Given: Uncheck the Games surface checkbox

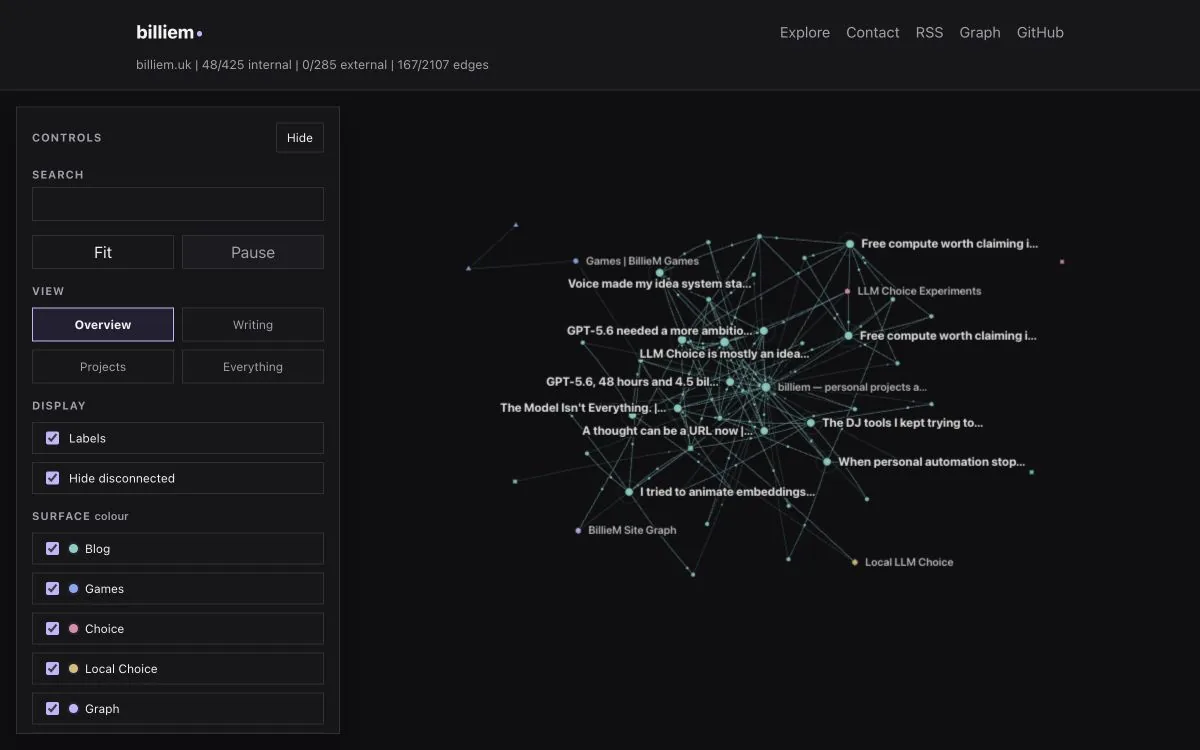Looking at the screenshot, I should point(53,588).
